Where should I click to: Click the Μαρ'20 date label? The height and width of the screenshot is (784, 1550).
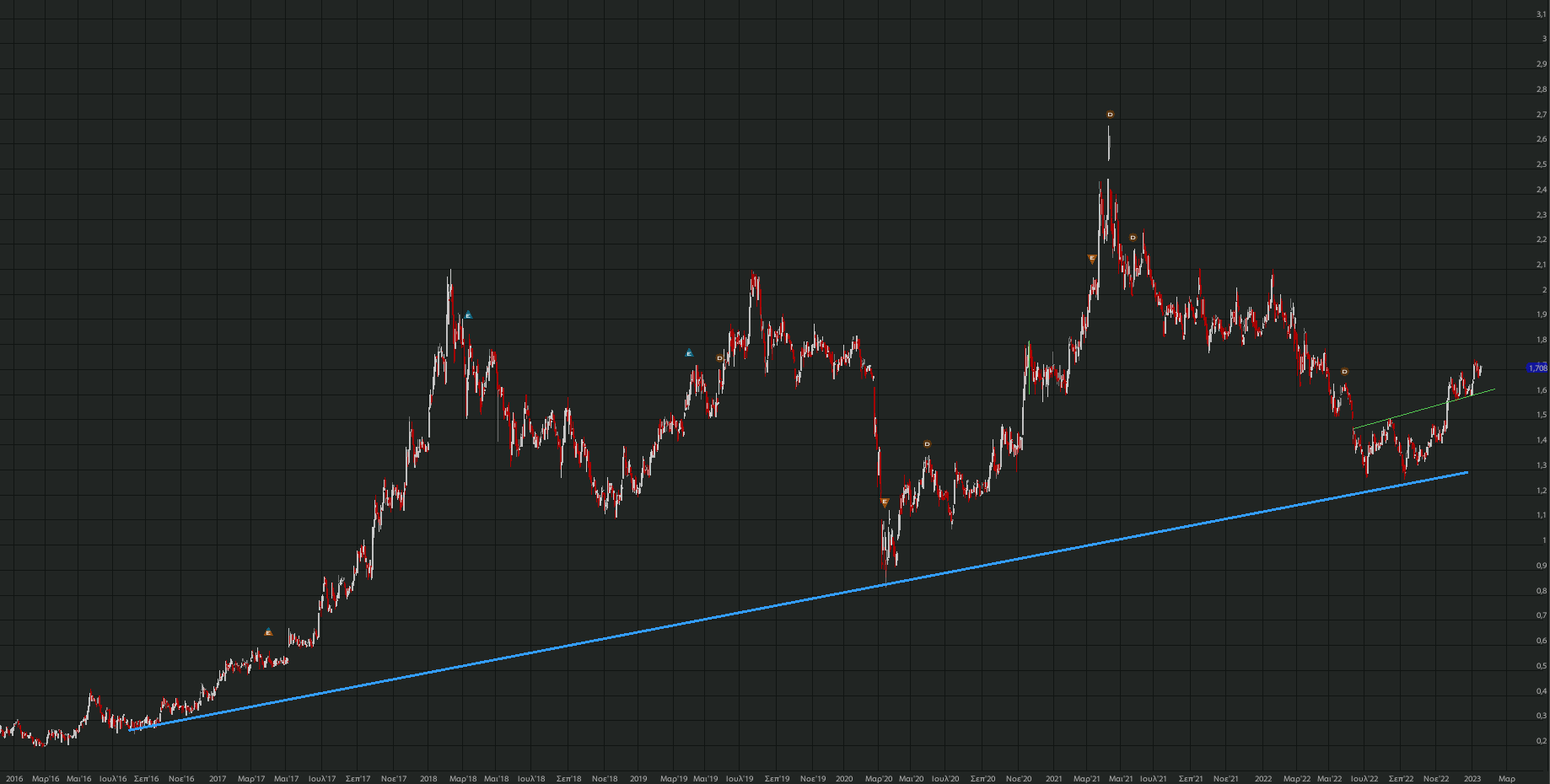click(879, 779)
